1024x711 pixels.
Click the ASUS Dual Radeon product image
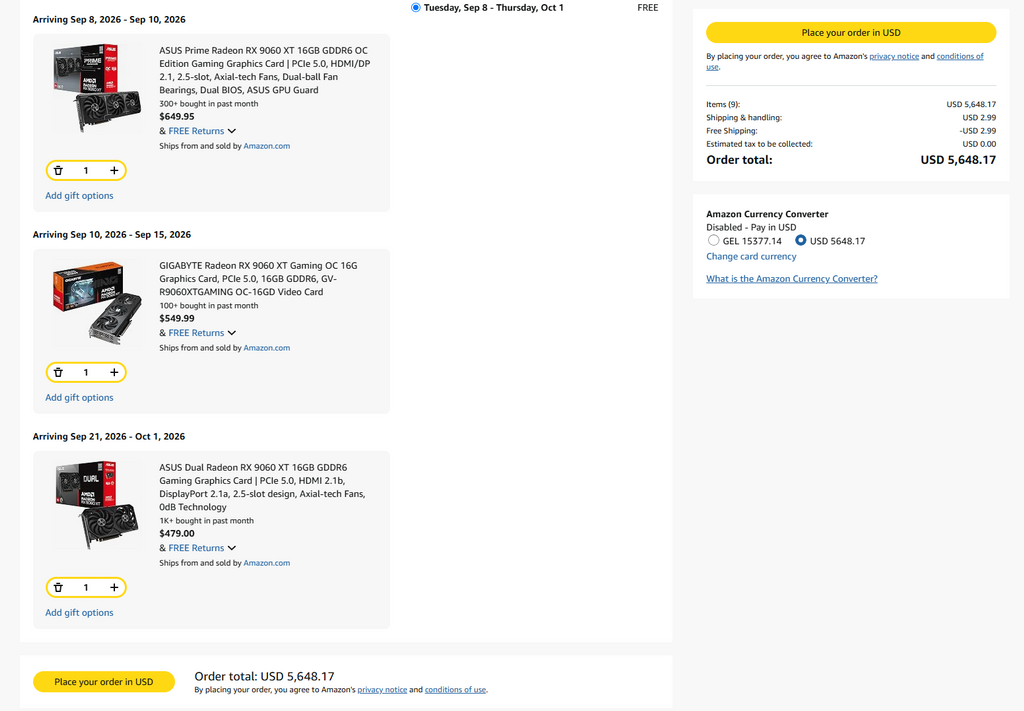(x=97, y=505)
